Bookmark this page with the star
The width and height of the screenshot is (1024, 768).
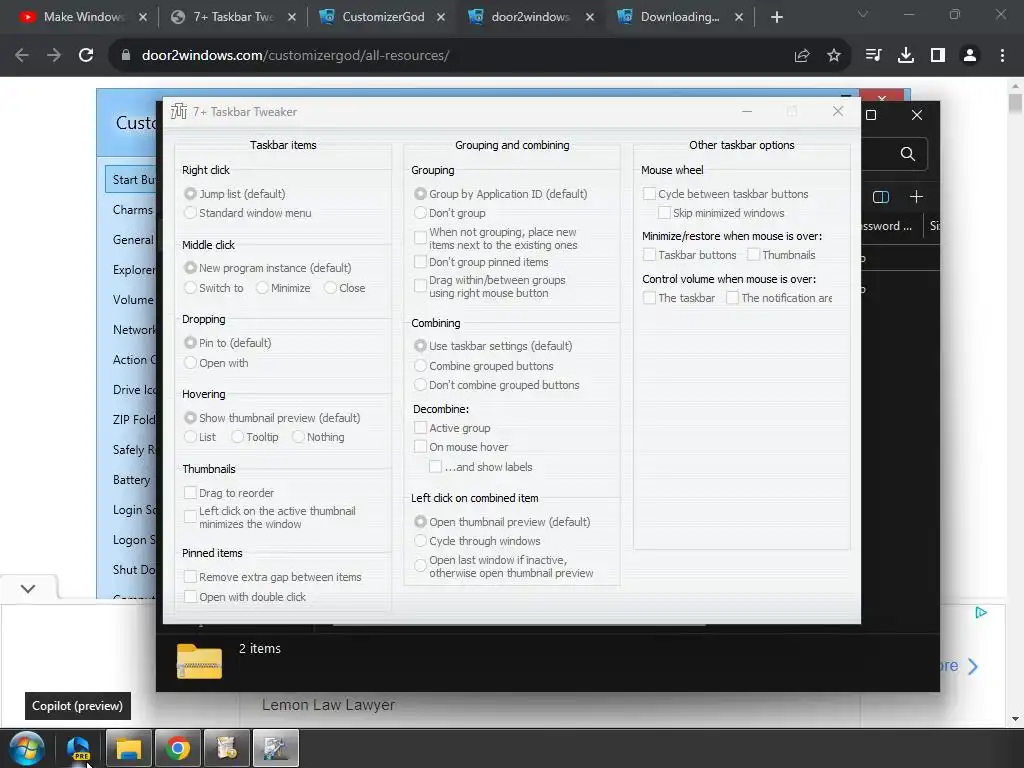[x=833, y=56]
